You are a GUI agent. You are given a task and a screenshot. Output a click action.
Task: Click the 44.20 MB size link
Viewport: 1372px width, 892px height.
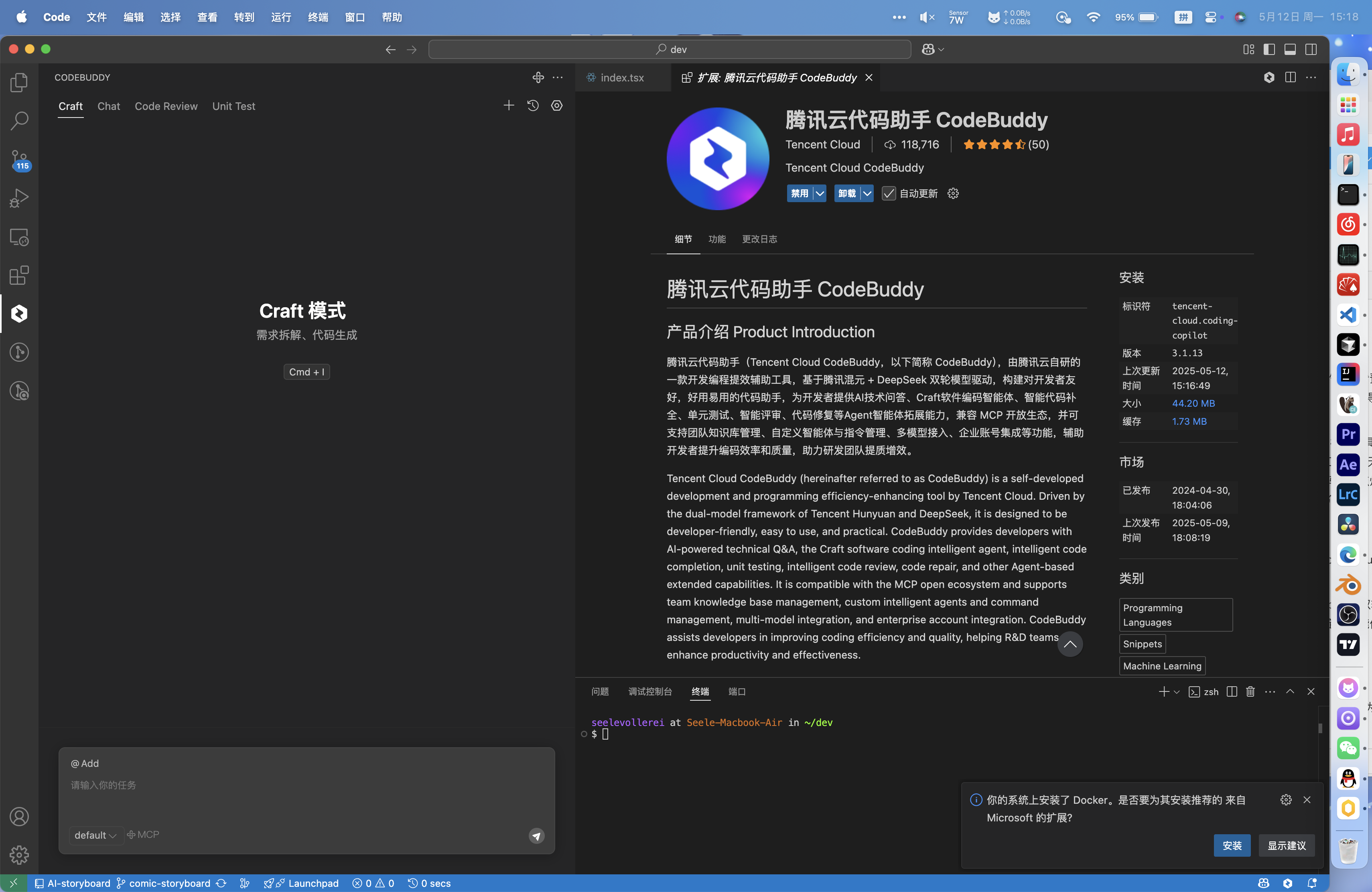[x=1193, y=403]
